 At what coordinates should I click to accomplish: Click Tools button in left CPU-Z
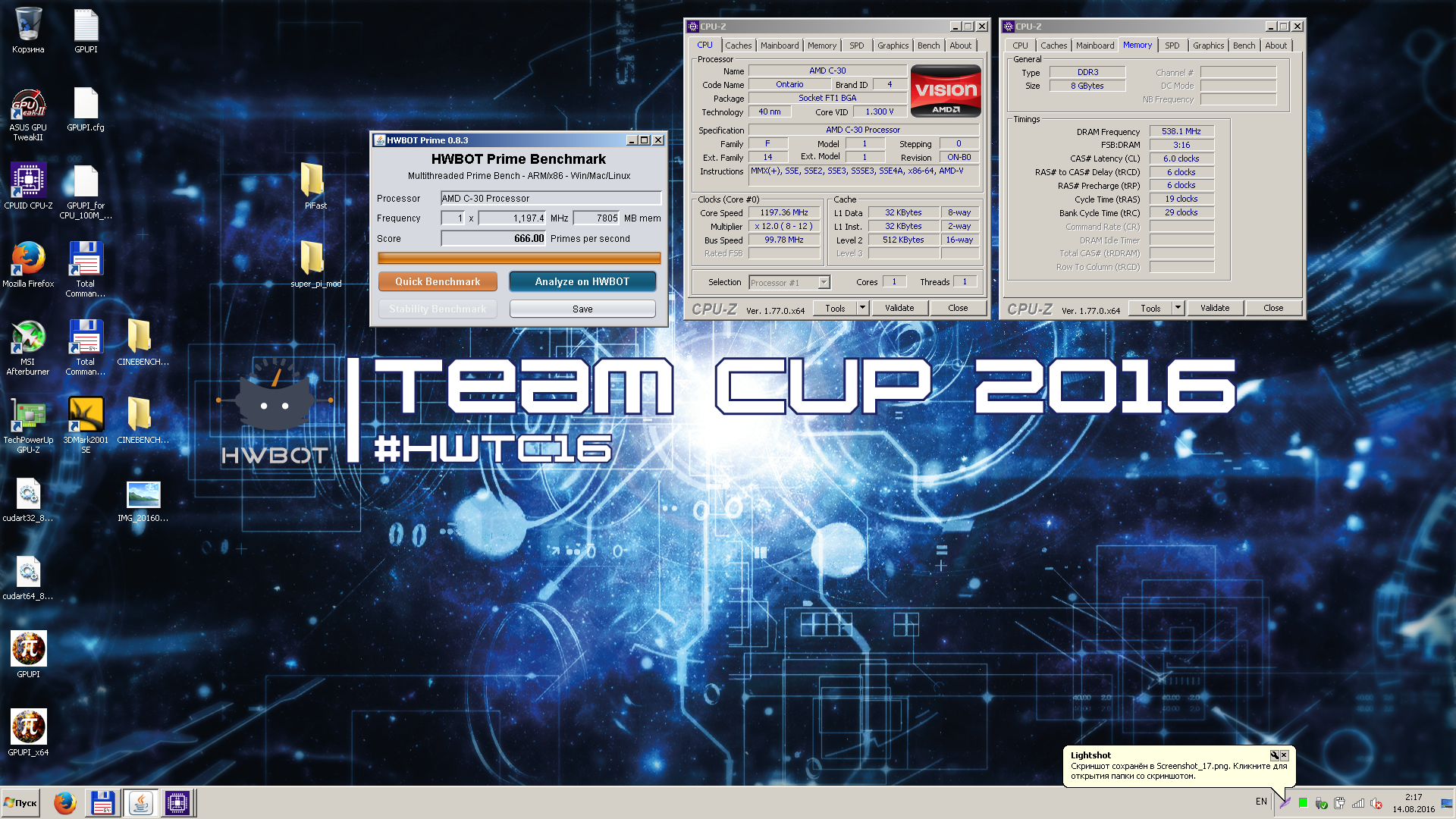[835, 308]
